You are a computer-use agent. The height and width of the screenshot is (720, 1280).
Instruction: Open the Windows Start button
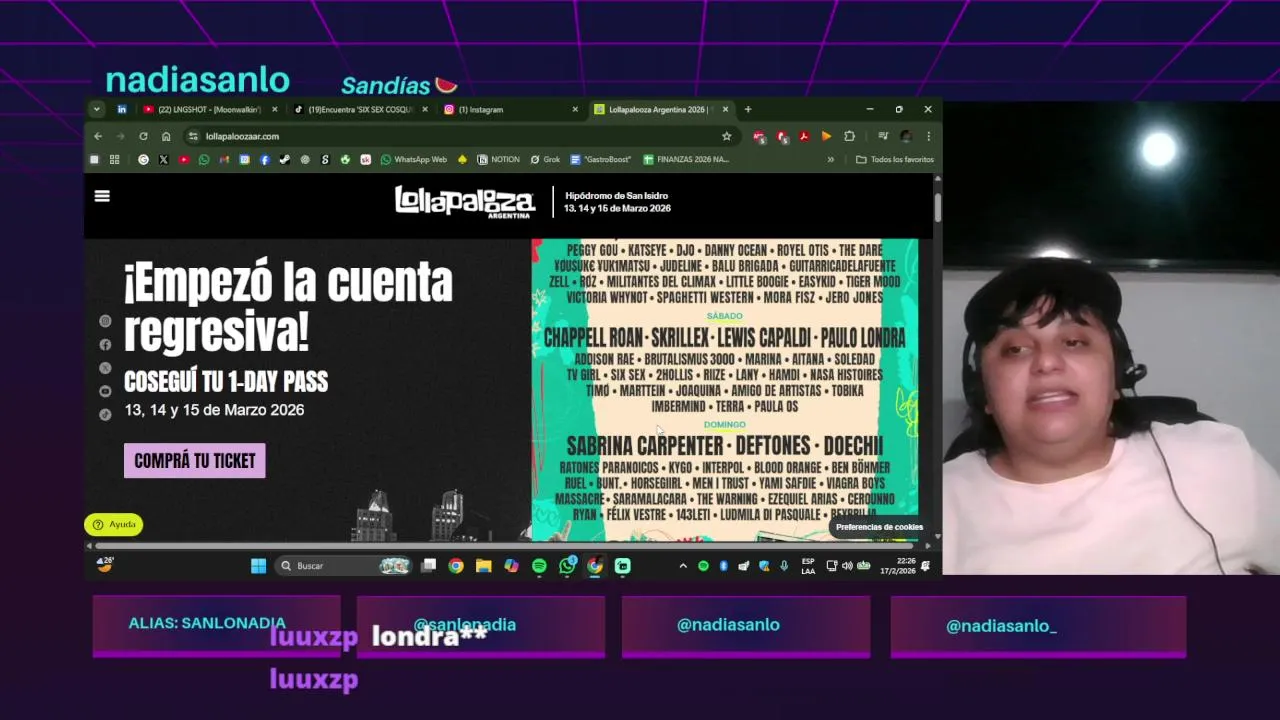point(258,566)
